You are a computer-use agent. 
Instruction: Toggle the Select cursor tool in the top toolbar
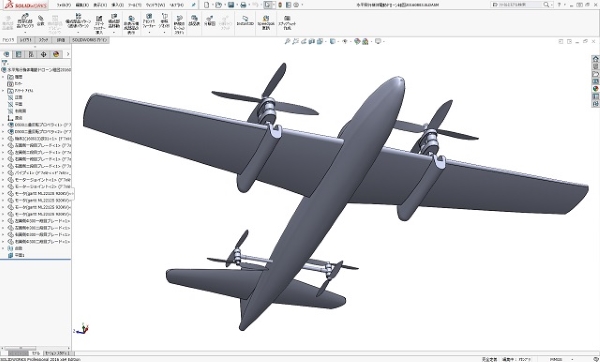[268, 5]
